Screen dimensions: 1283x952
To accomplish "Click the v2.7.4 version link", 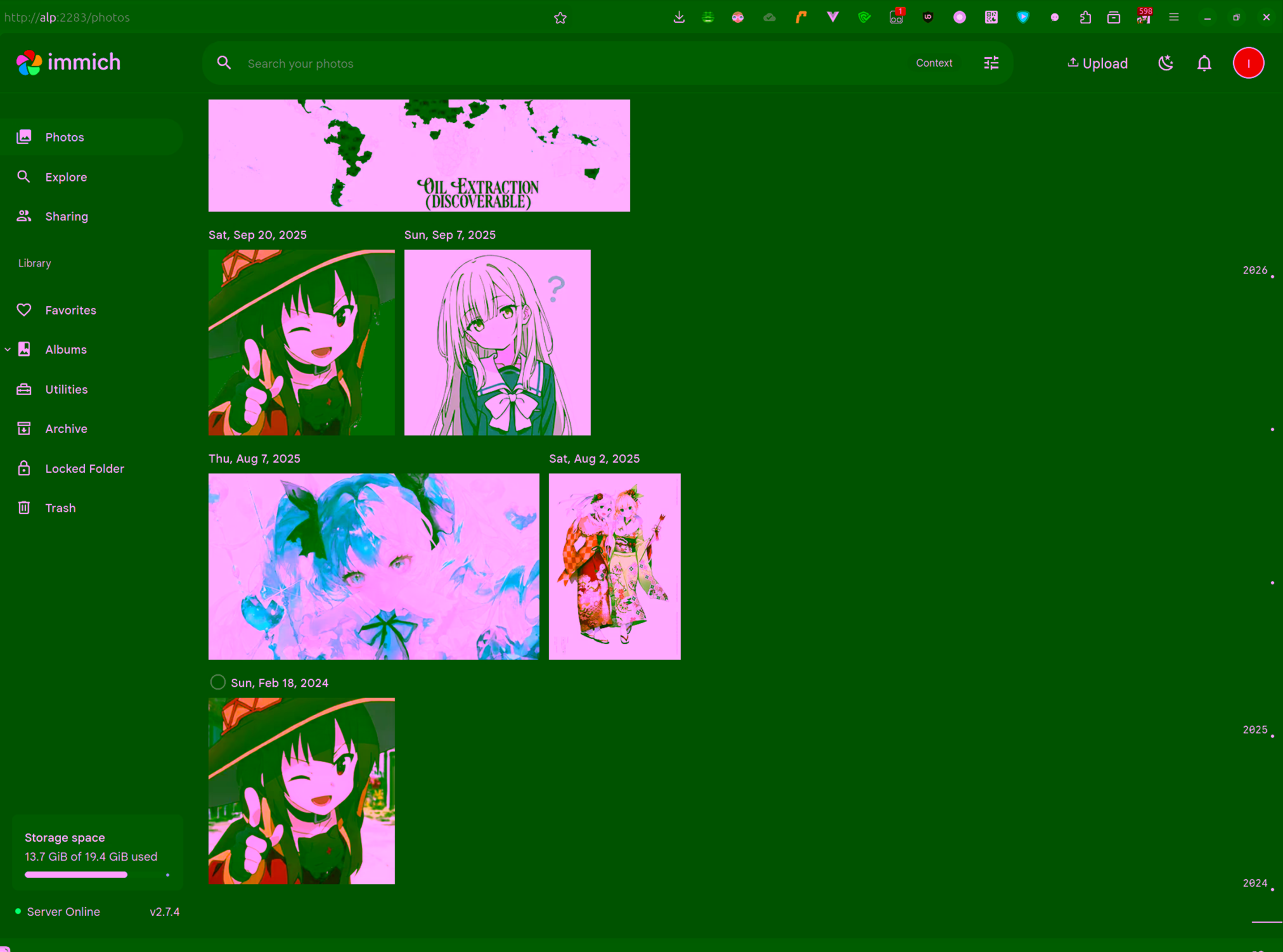I will [x=164, y=911].
